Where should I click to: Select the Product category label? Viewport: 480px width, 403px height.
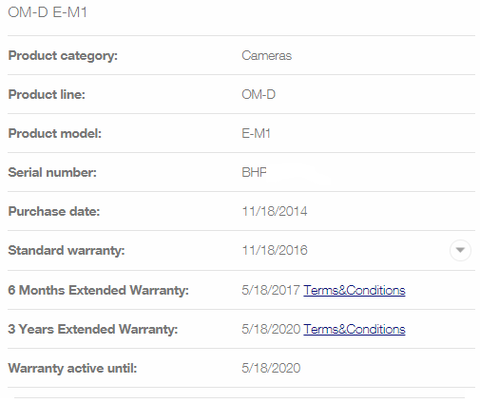[x=63, y=56]
